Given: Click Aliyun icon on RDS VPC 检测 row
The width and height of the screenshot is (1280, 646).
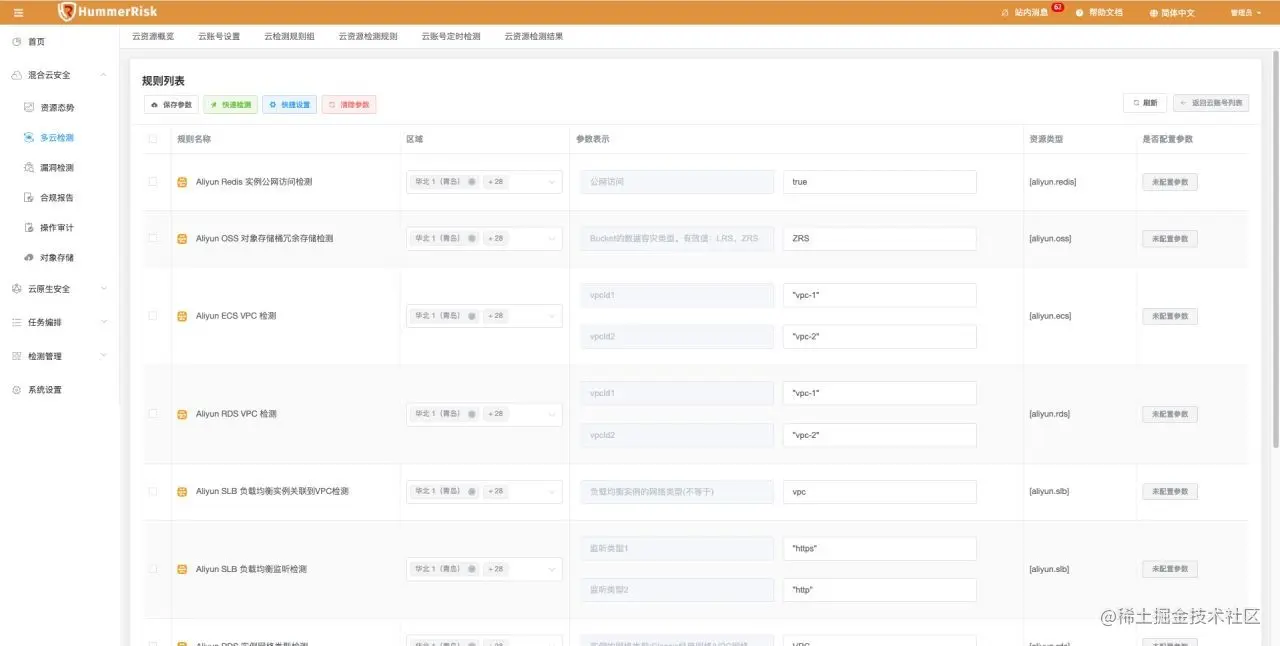Looking at the screenshot, I should tap(182, 414).
